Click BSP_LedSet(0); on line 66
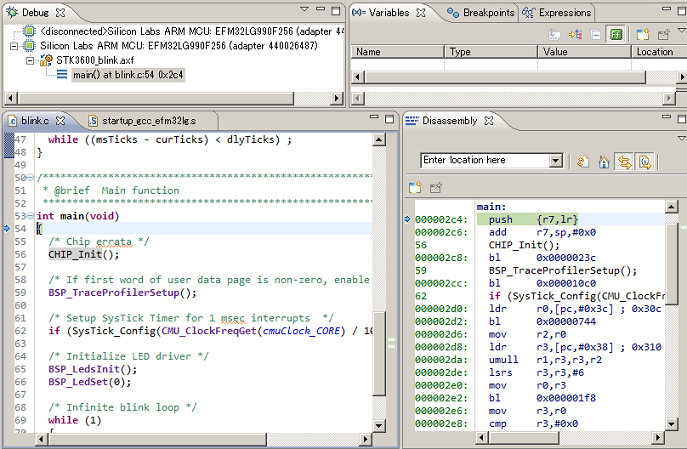This screenshot has height=449, width=687. pyautogui.click(x=89, y=382)
